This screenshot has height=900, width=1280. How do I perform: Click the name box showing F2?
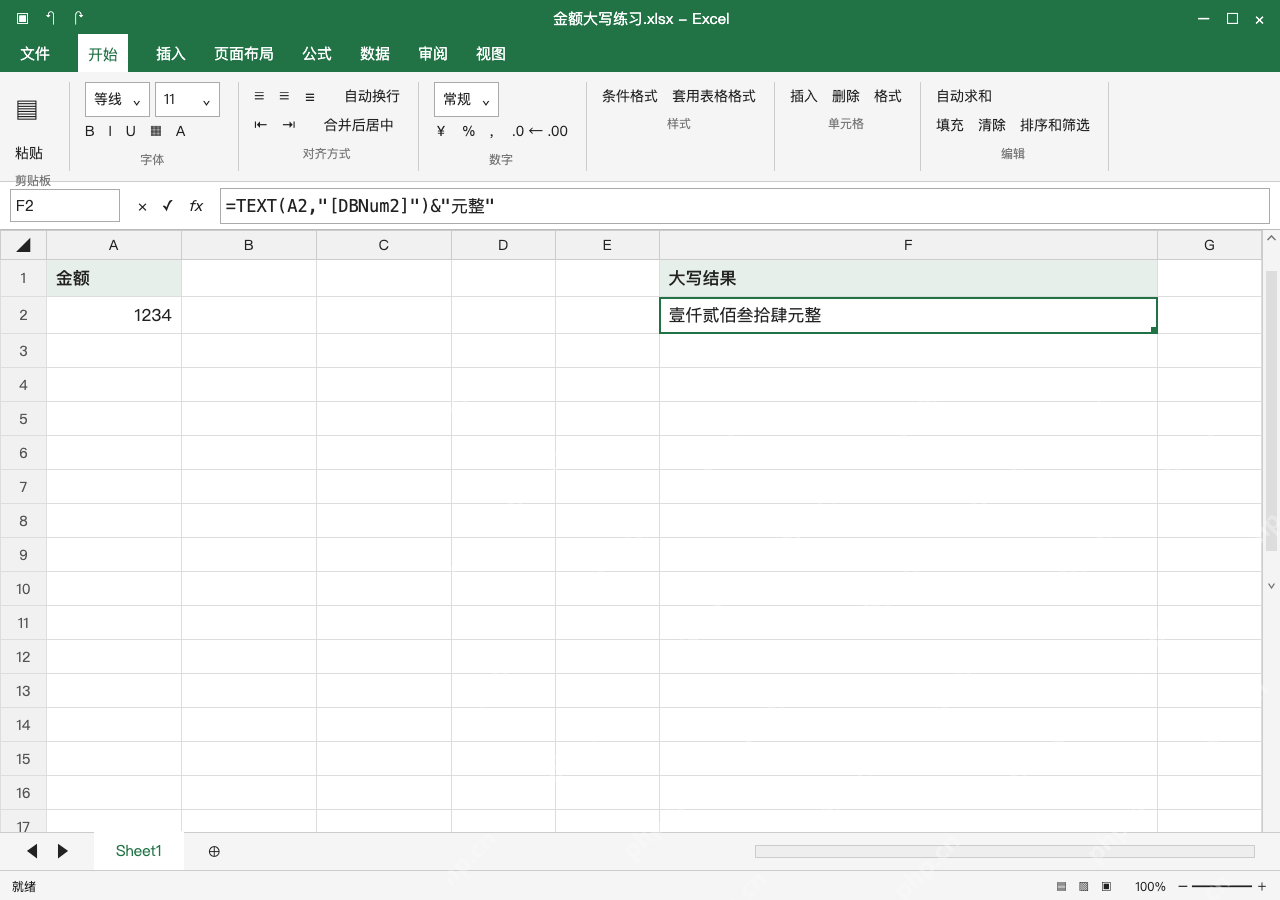click(x=65, y=206)
